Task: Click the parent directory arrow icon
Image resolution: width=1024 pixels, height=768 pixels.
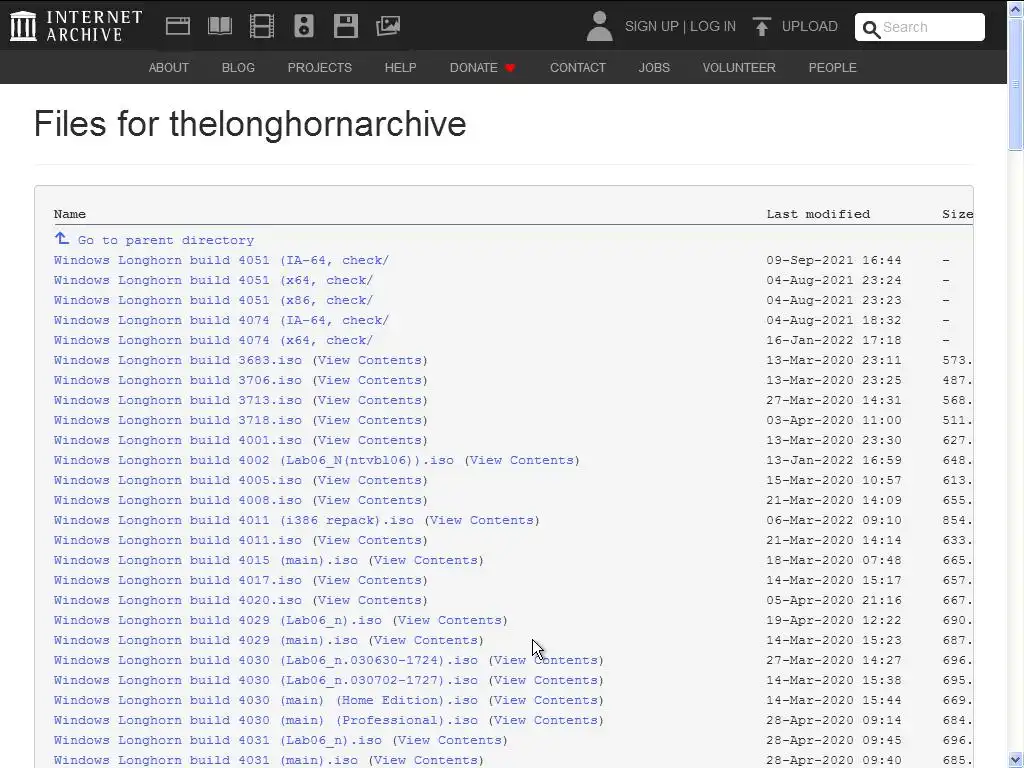Action: [61, 238]
